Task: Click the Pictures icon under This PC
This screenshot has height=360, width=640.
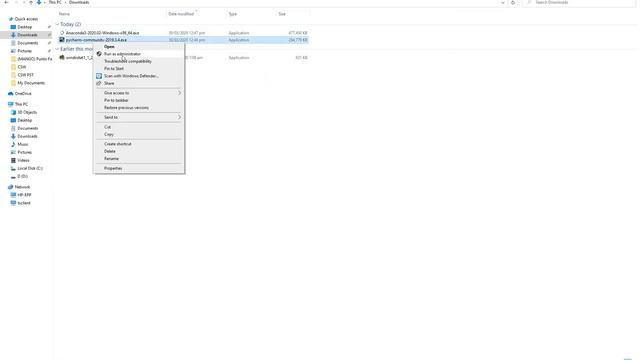Action: [x=13, y=152]
